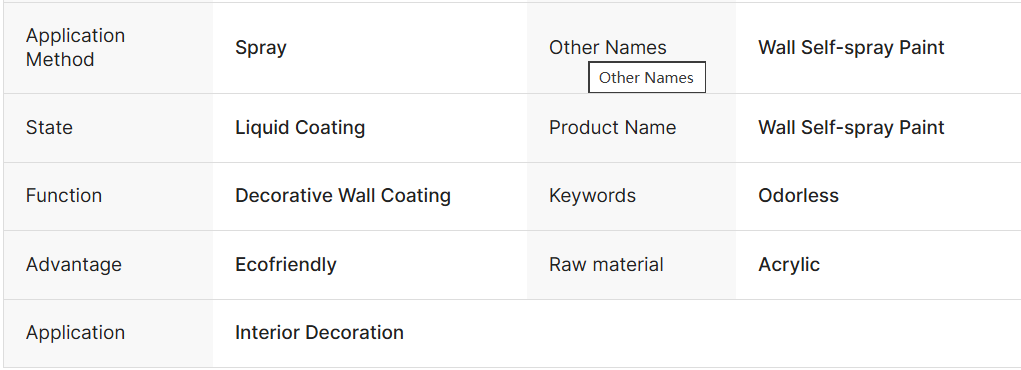Select the Product Name value Wall Self-spray Paint
This screenshot has height=370, width=1021.
click(x=851, y=128)
